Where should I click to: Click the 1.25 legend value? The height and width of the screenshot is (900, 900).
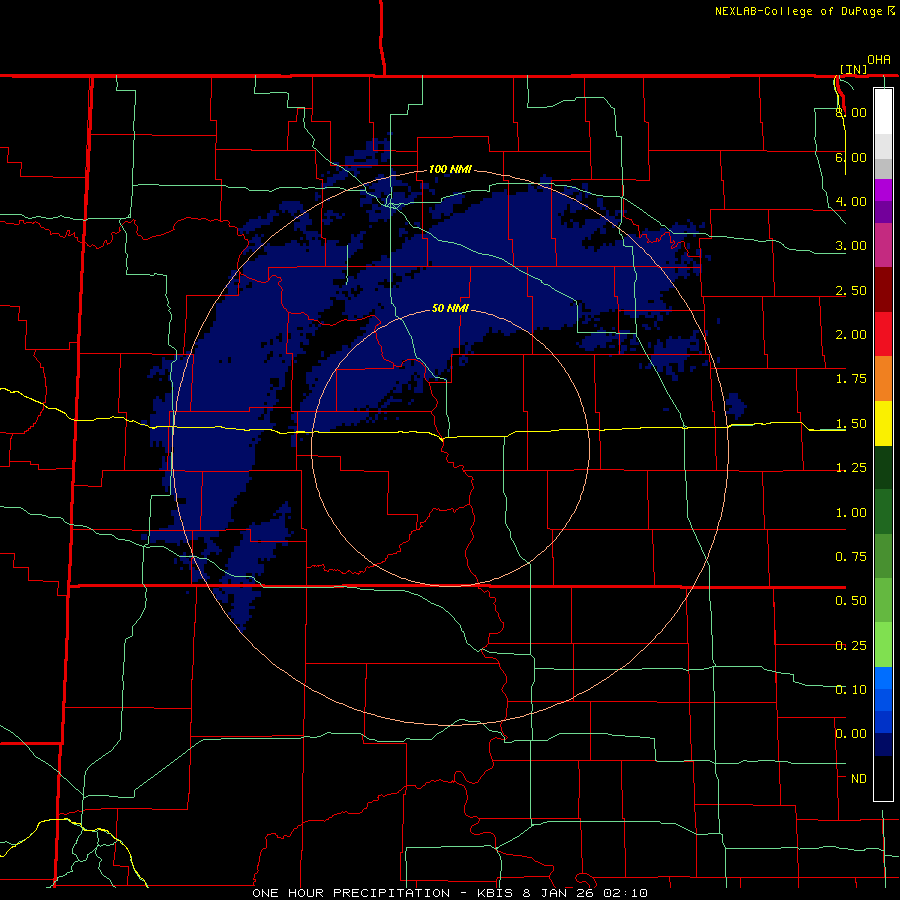[x=851, y=468]
